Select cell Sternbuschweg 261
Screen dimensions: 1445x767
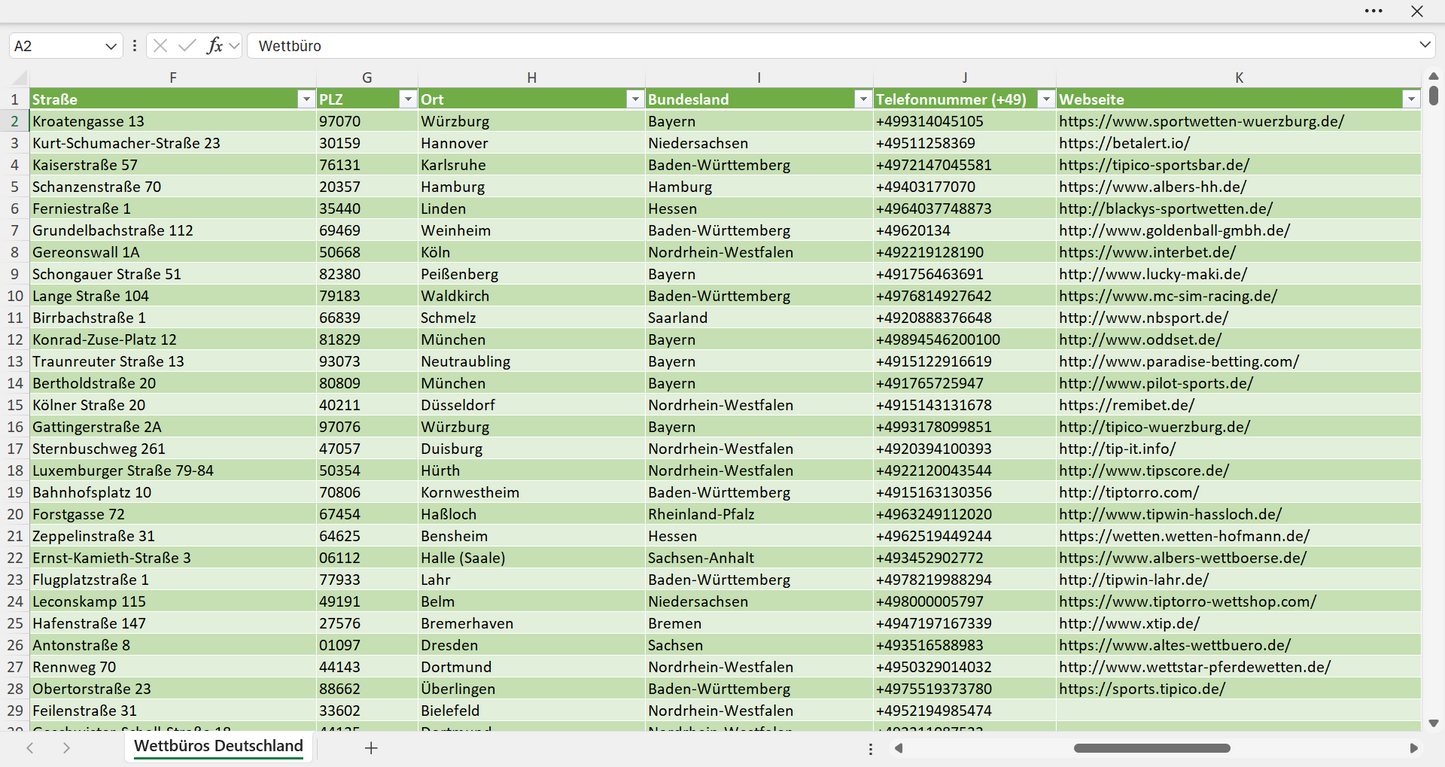[173, 449]
